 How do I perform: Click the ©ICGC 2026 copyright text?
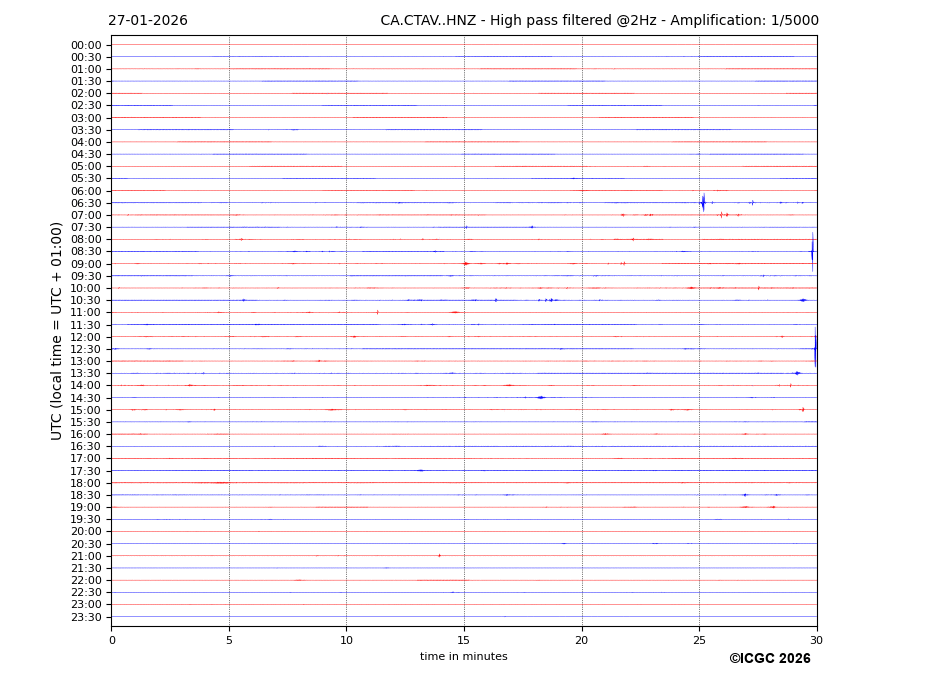[x=769, y=659]
